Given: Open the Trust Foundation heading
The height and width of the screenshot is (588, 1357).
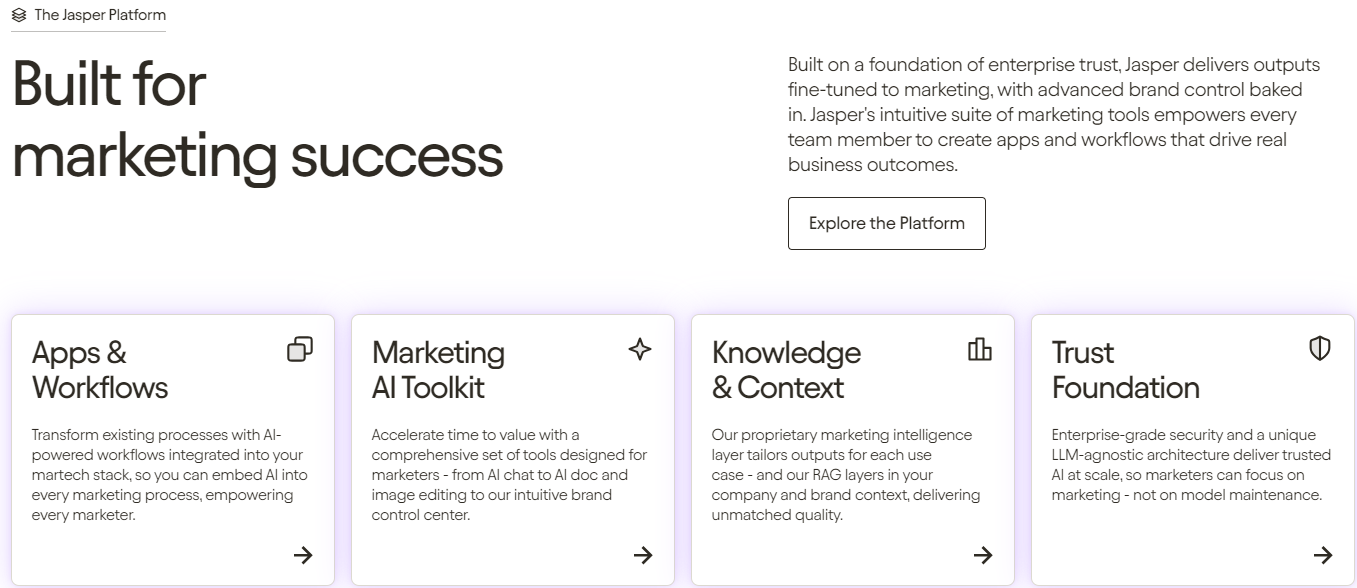Looking at the screenshot, I should point(1126,370).
